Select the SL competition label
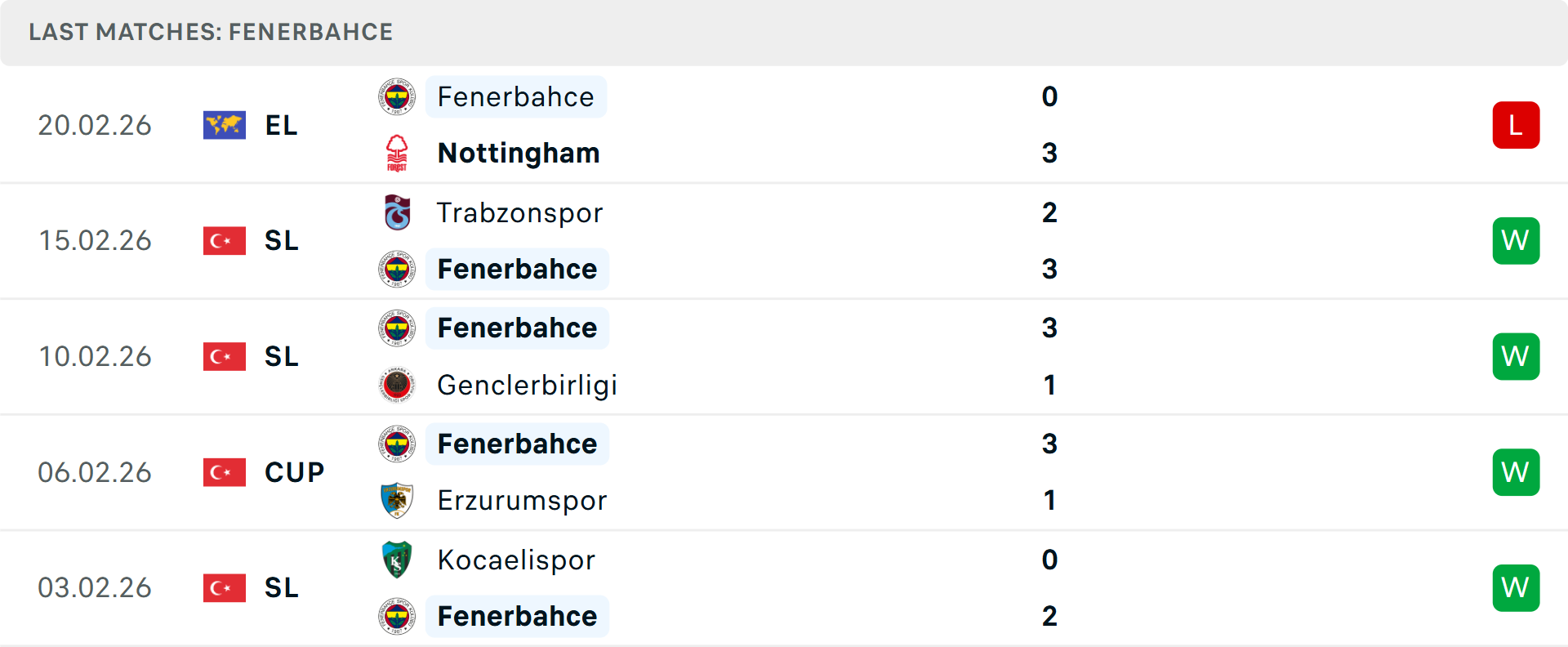 [x=281, y=240]
